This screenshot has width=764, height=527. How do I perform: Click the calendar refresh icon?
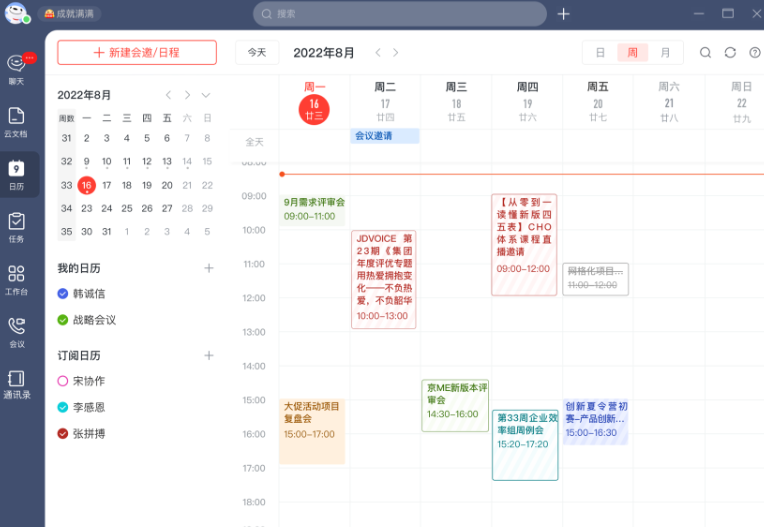pos(730,53)
